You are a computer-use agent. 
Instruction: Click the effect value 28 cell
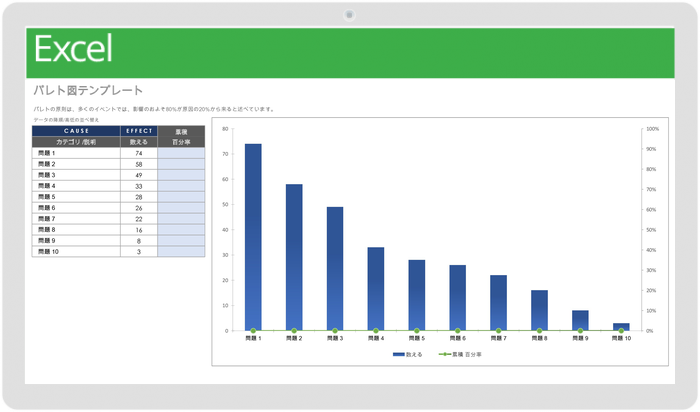(139, 197)
